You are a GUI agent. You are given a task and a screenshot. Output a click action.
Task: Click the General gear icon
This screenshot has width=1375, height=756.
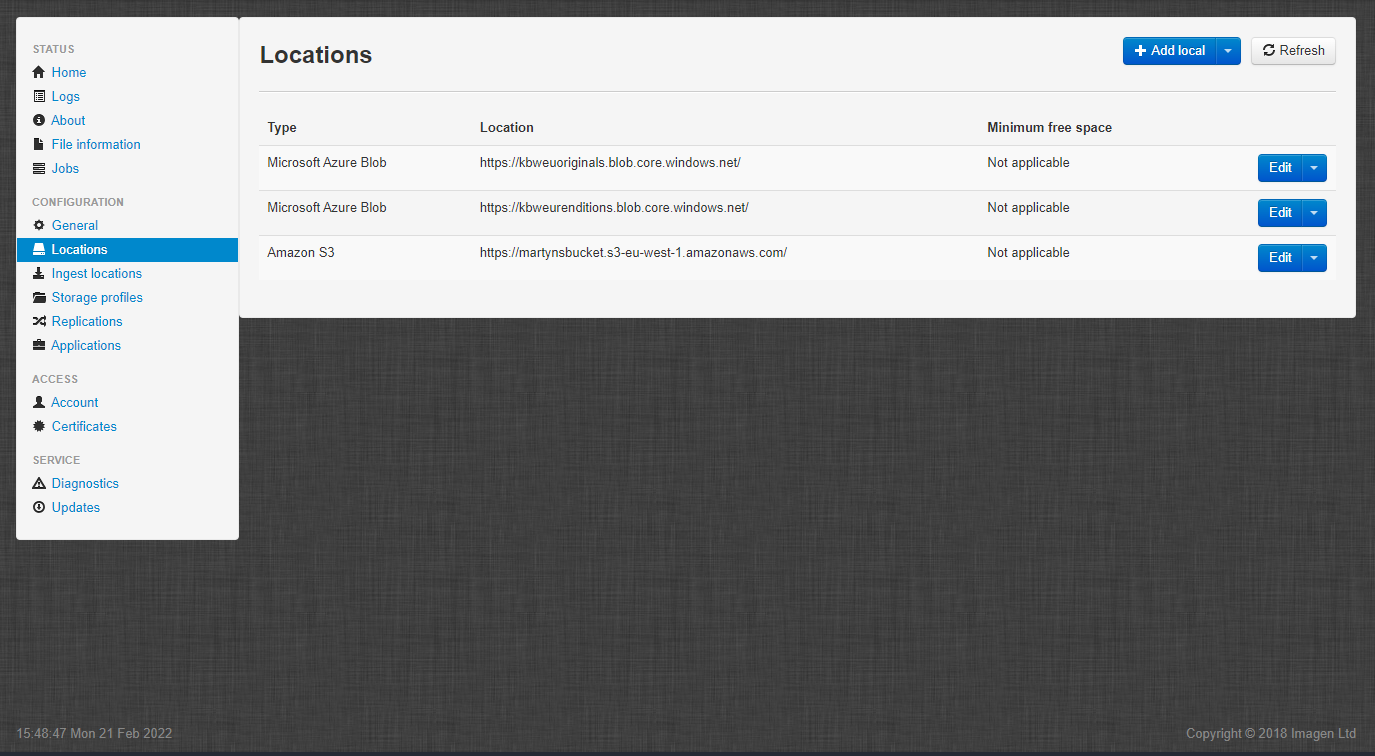point(39,225)
